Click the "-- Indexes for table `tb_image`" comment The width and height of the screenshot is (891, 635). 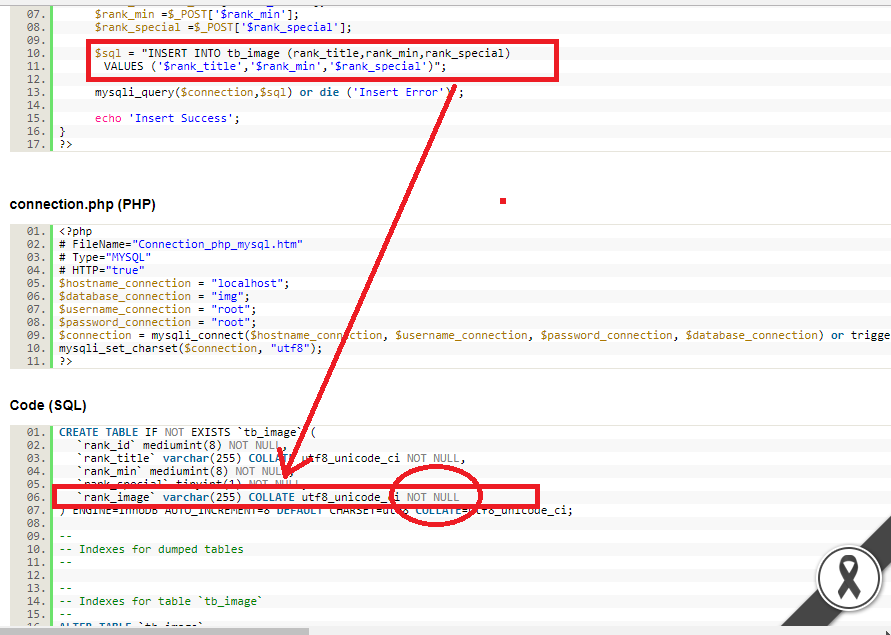[161, 601]
